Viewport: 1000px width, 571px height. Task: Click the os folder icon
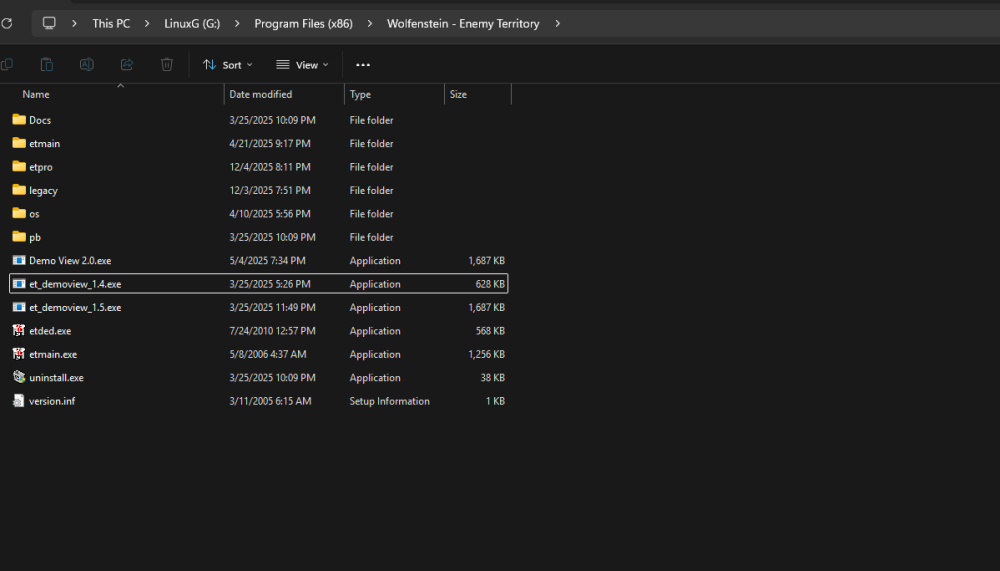19,213
